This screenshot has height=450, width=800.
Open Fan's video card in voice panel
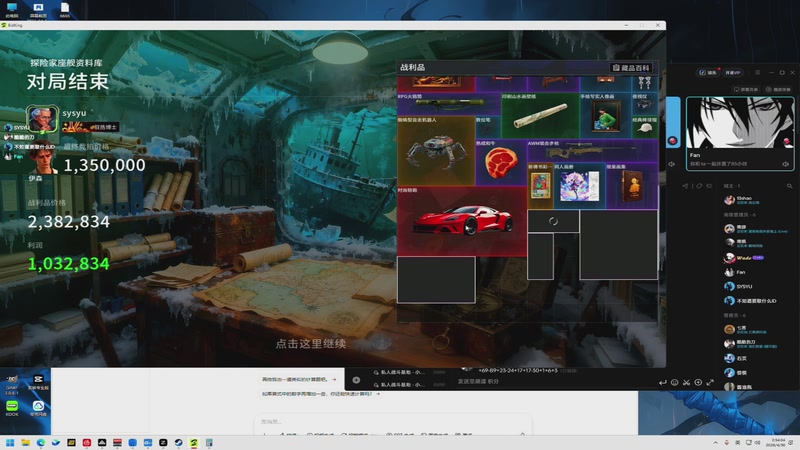pos(740,133)
